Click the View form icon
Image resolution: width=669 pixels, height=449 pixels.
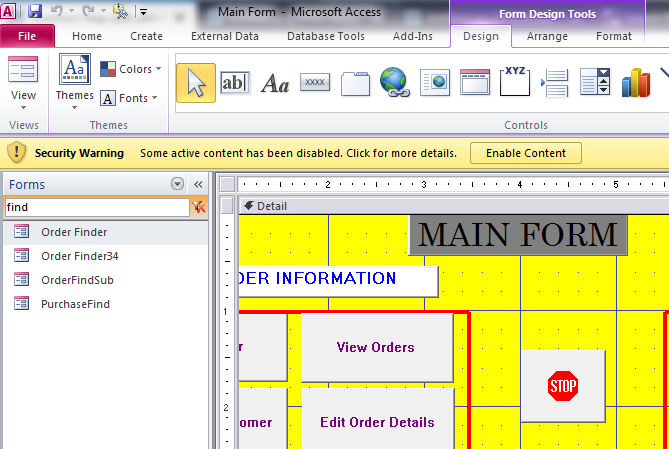click(x=23, y=70)
